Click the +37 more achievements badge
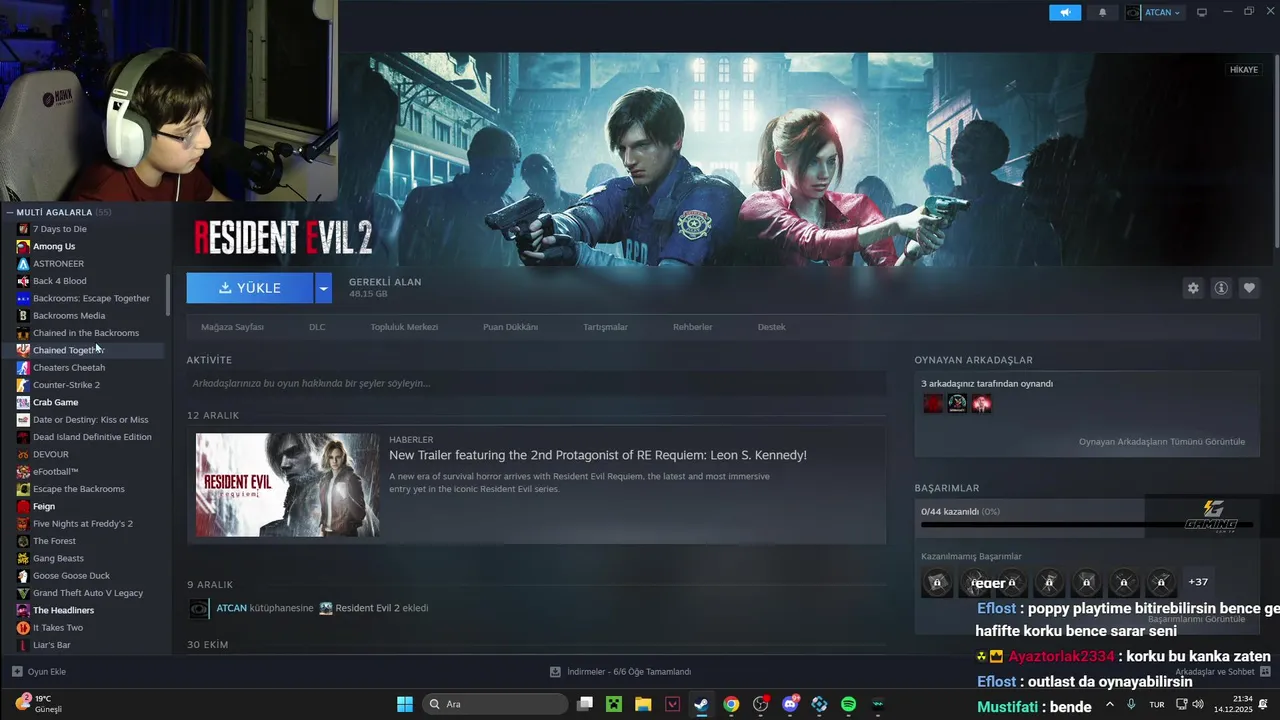The height and width of the screenshot is (720, 1280). tap(1197, 582)
